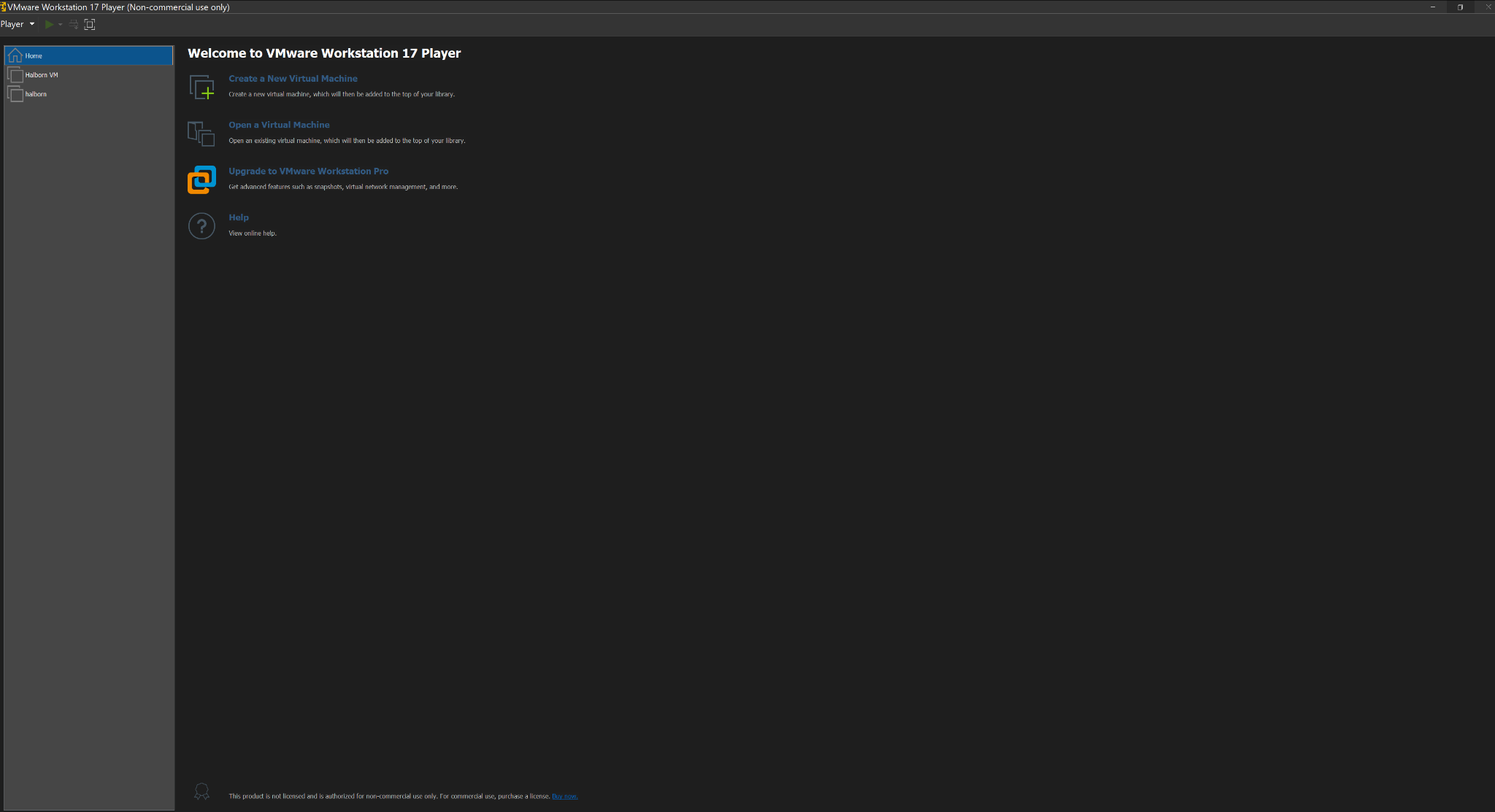The height and width of the screenshot is (812, 1495).
Task: Click the orange VMware Workstation Pro logo
Action: (x=201, y=179)
